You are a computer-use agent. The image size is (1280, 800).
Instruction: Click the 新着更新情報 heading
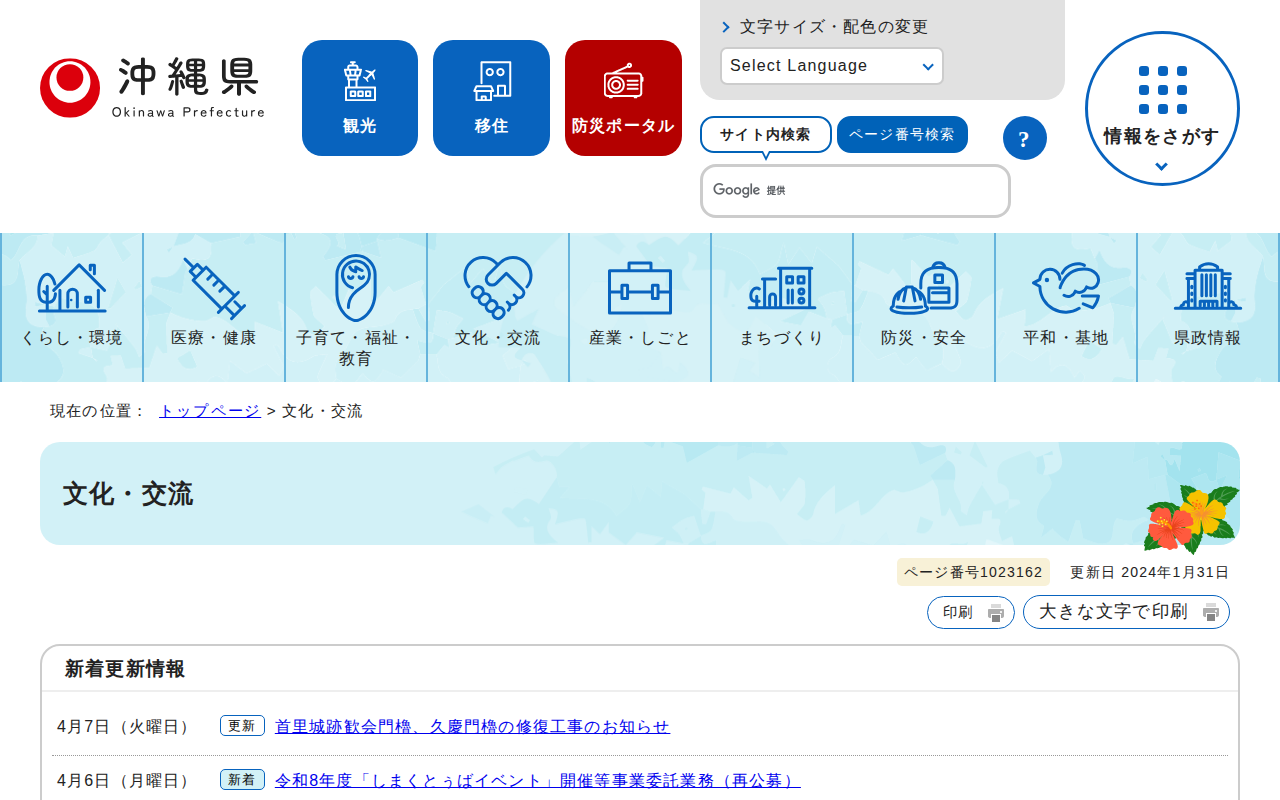coord(125,669)
